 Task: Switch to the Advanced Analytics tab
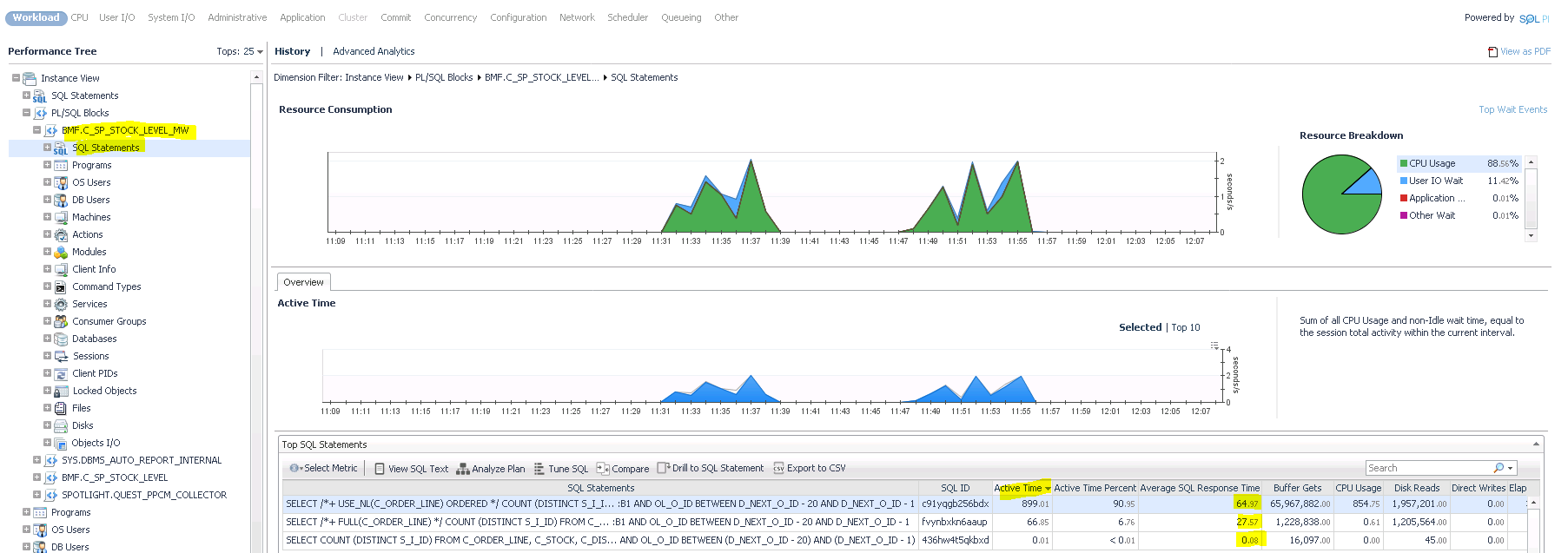(x=374, y=52)
